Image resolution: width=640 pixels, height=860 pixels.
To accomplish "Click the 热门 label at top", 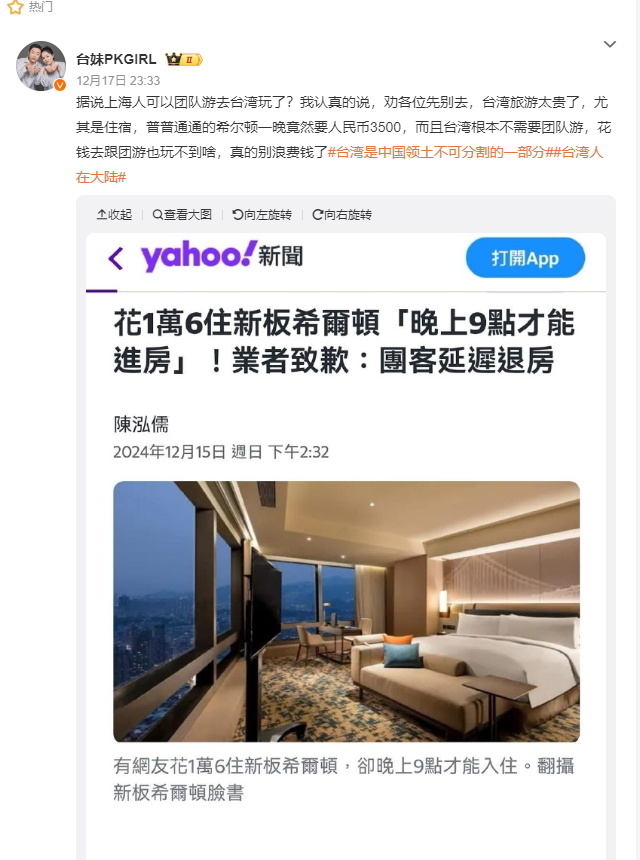I will tap(41, 7).
